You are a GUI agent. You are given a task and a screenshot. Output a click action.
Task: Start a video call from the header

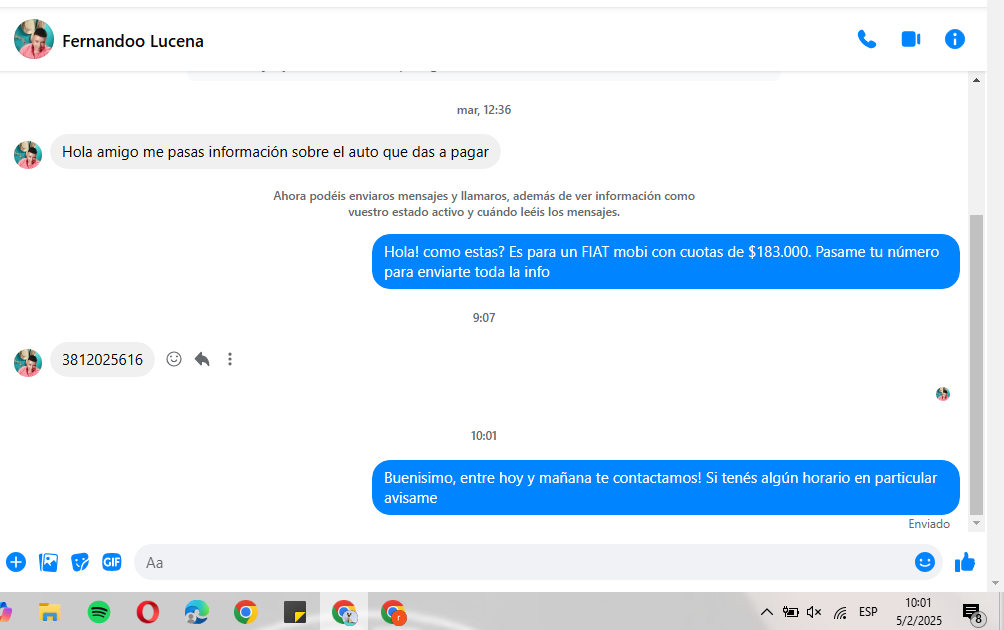[x=911, y=40]
